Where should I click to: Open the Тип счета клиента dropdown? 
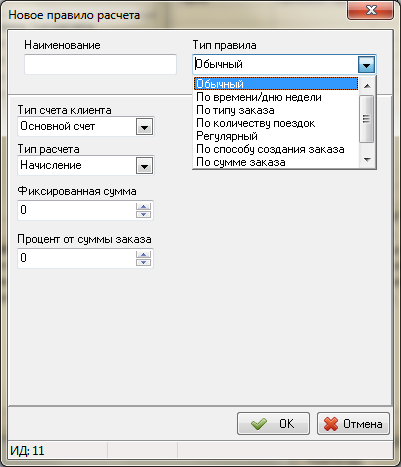(x=144, y=127)
